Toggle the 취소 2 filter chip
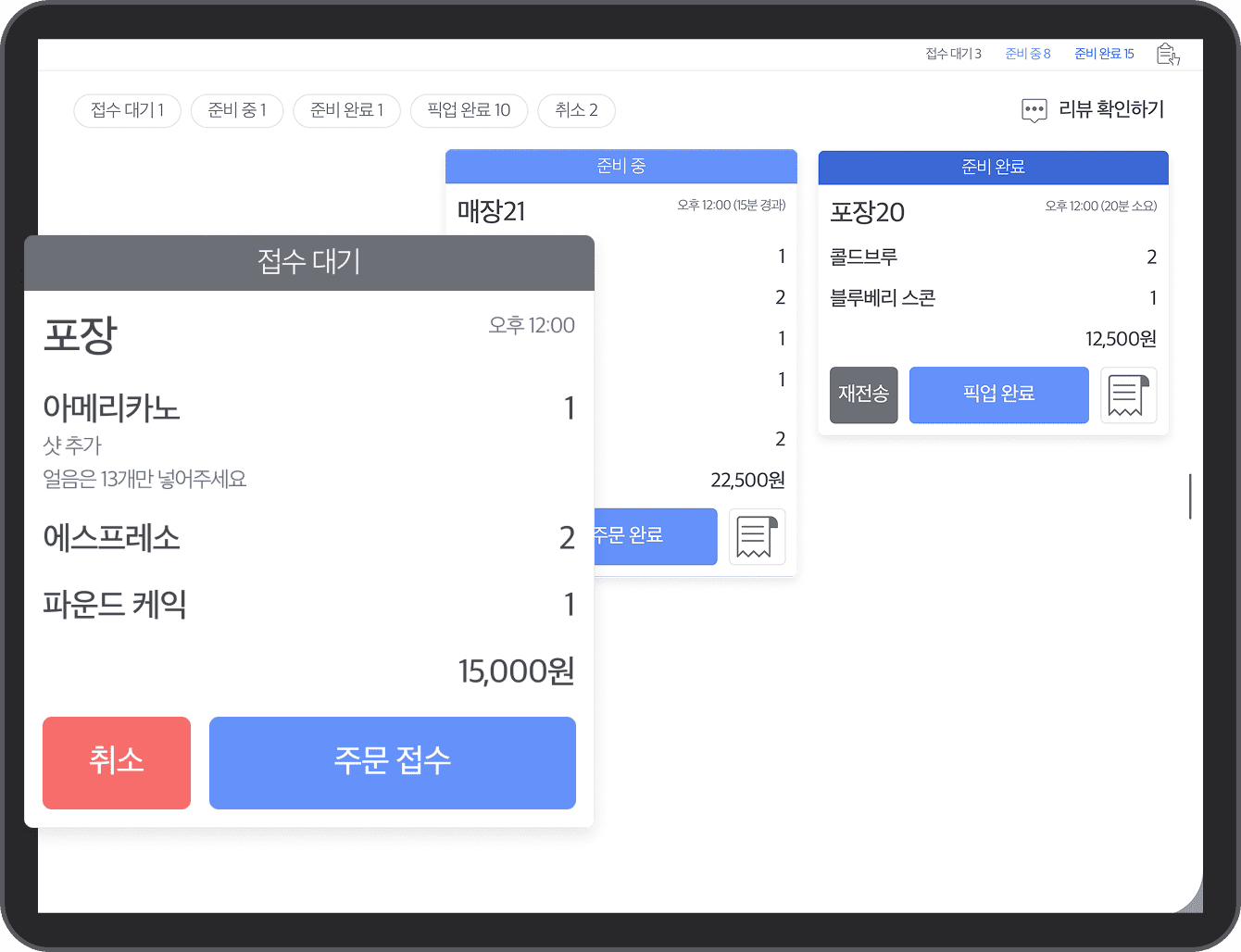Viewport: 1241px width, 952px height. click(576, 110)
